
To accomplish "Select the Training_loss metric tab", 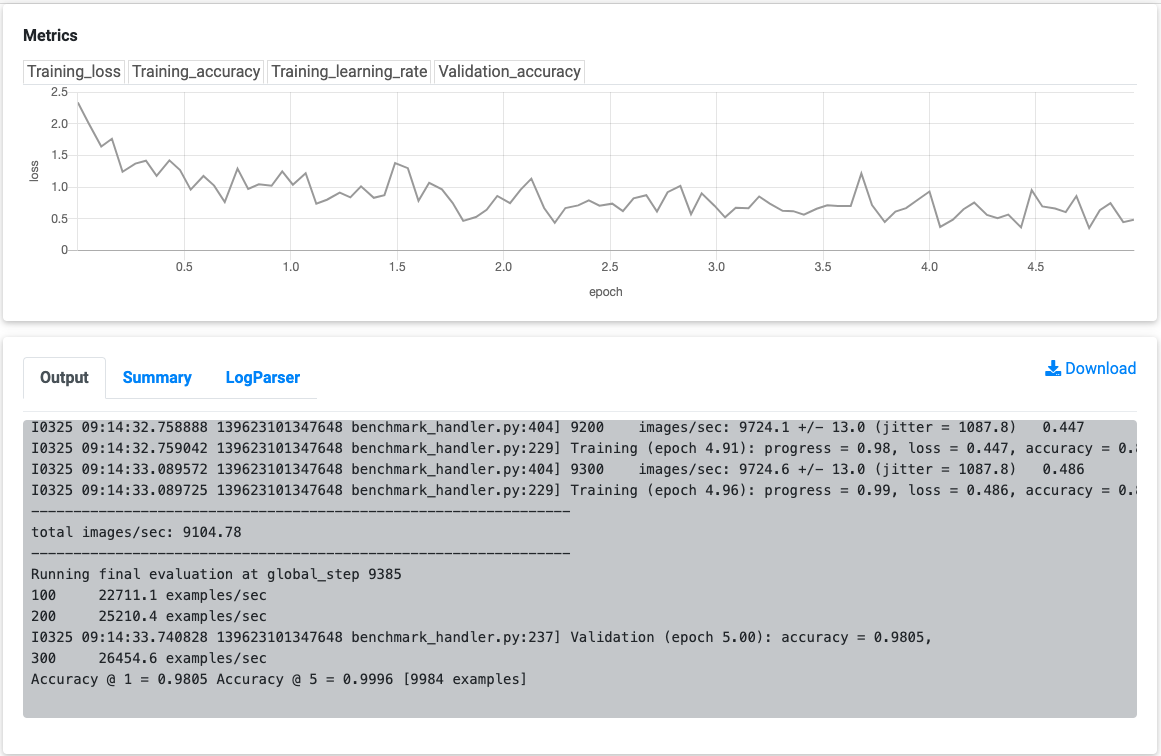I will pyautogui.click(x=74, y=72).
